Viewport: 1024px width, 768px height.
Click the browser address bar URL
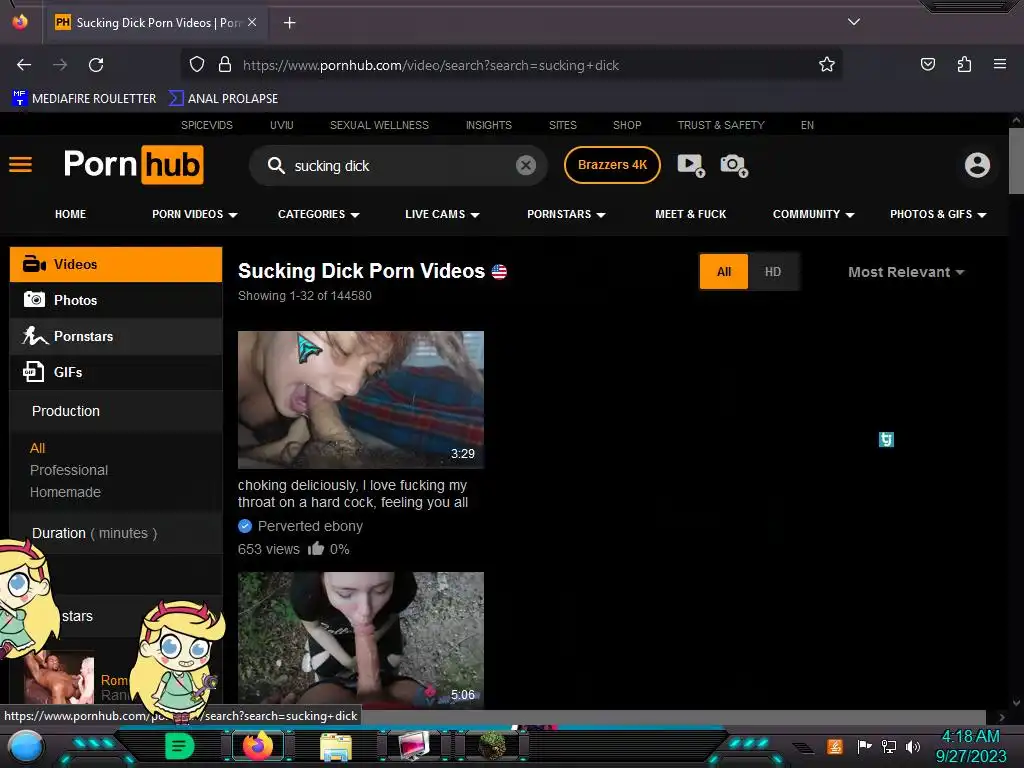(431, 65)
